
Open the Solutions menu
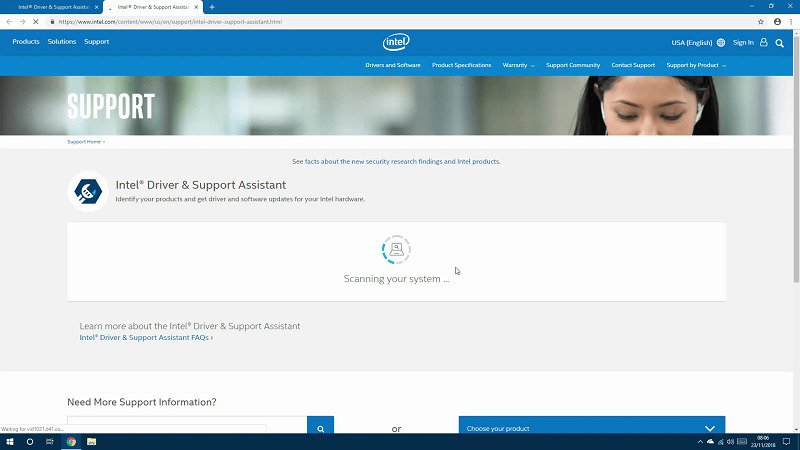62,42
